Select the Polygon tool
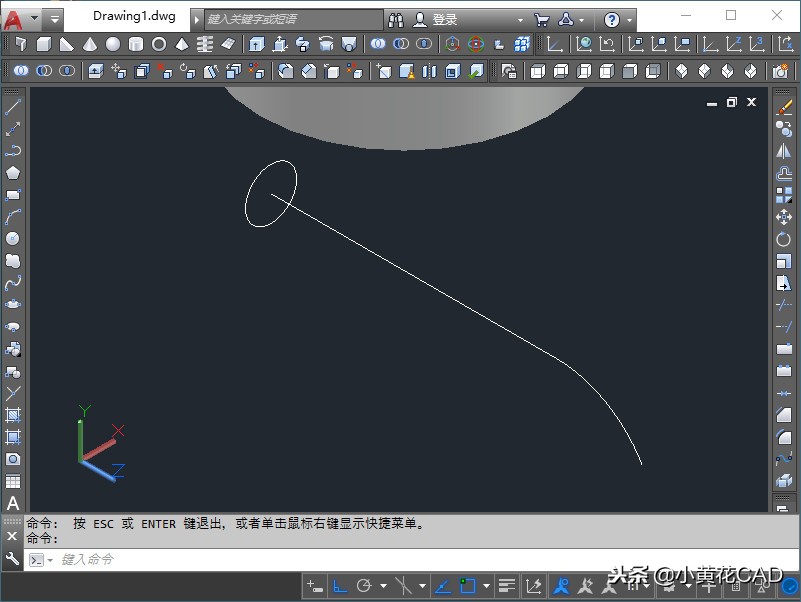 click(x=12, y=172)
